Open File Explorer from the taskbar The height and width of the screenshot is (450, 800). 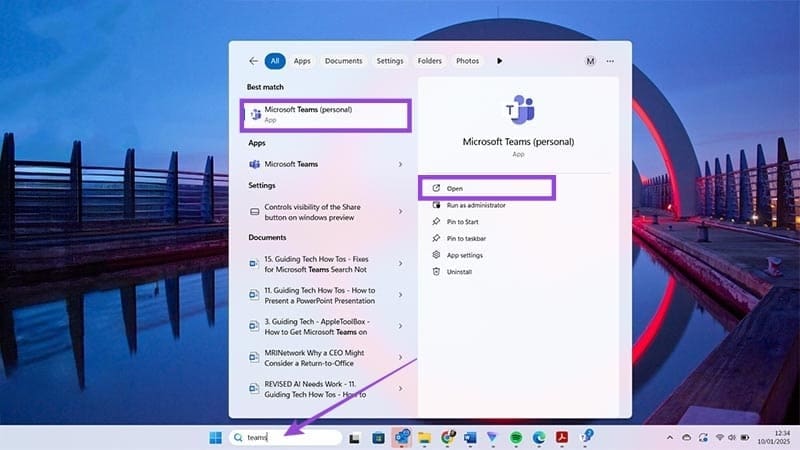424,438
